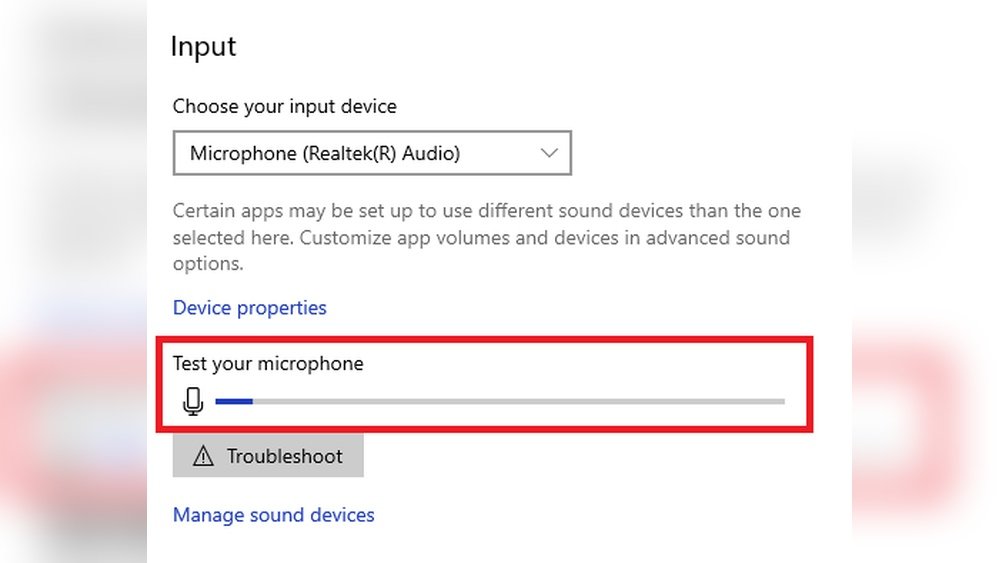1000x563 pixels.
Task: Click the grey unfilled microphone level bar
Action: point(518,402)
